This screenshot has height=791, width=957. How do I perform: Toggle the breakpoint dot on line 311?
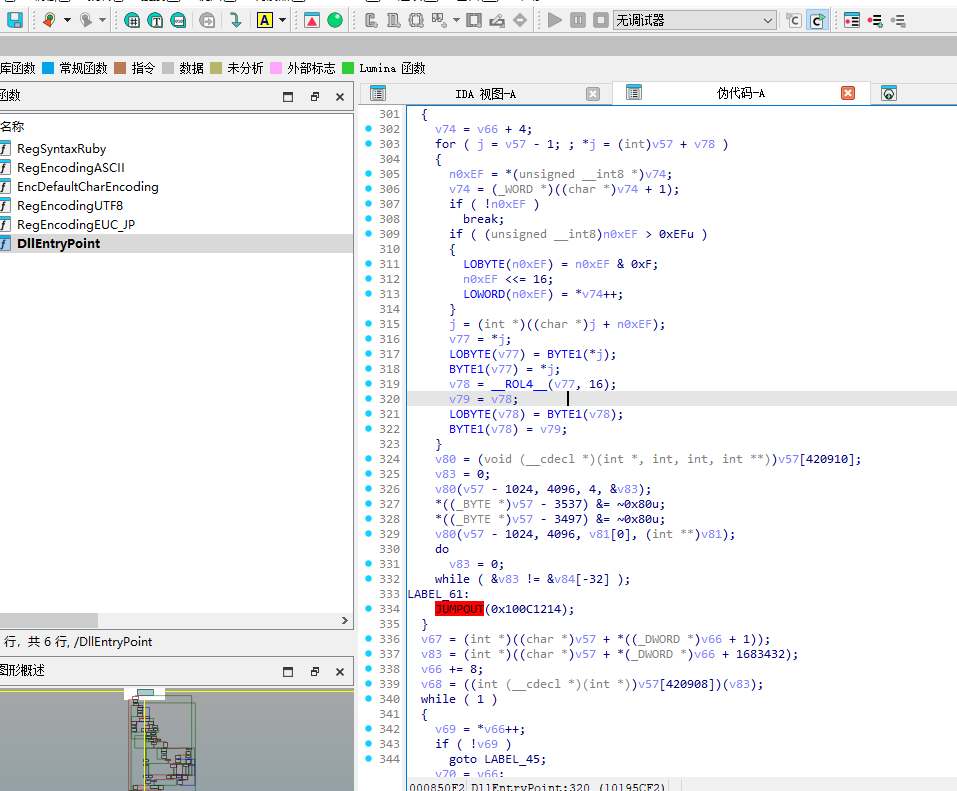tap(367, 264)
